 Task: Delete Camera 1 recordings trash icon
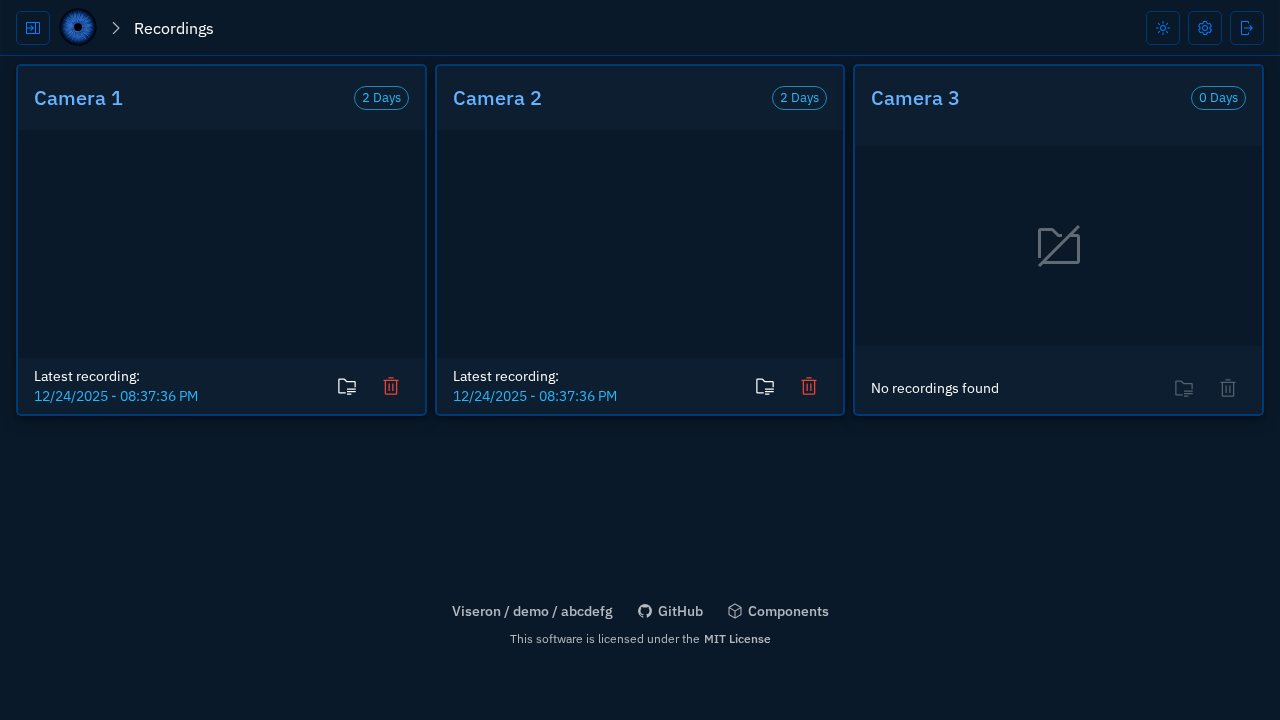tap(391, 387)
